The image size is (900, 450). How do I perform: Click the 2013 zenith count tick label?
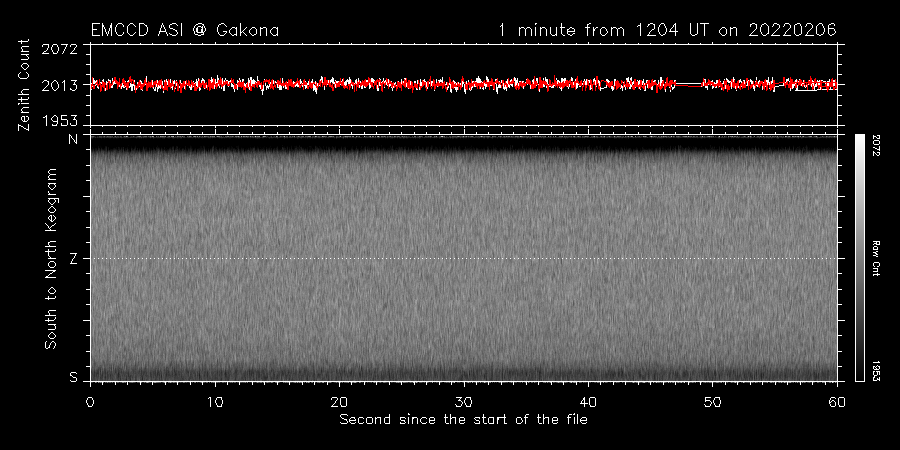click(60, 86)
